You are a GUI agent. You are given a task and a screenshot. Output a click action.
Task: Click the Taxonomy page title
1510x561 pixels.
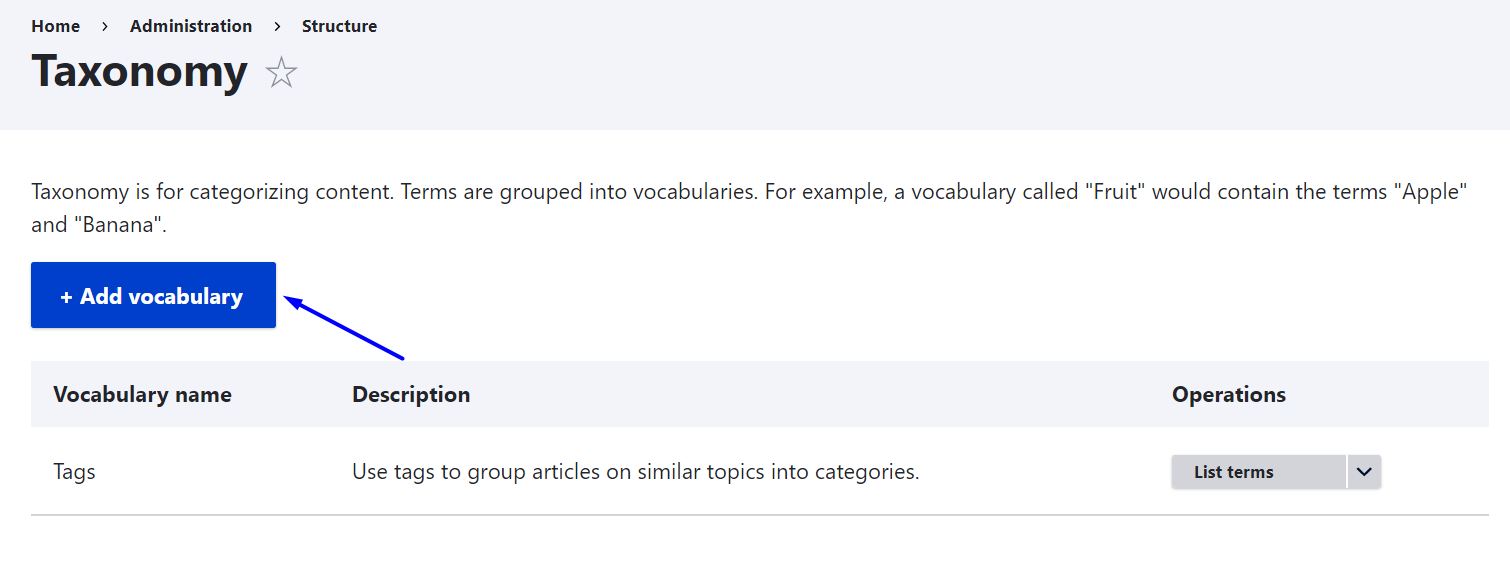pyautogui.click(x=139, y=72)
